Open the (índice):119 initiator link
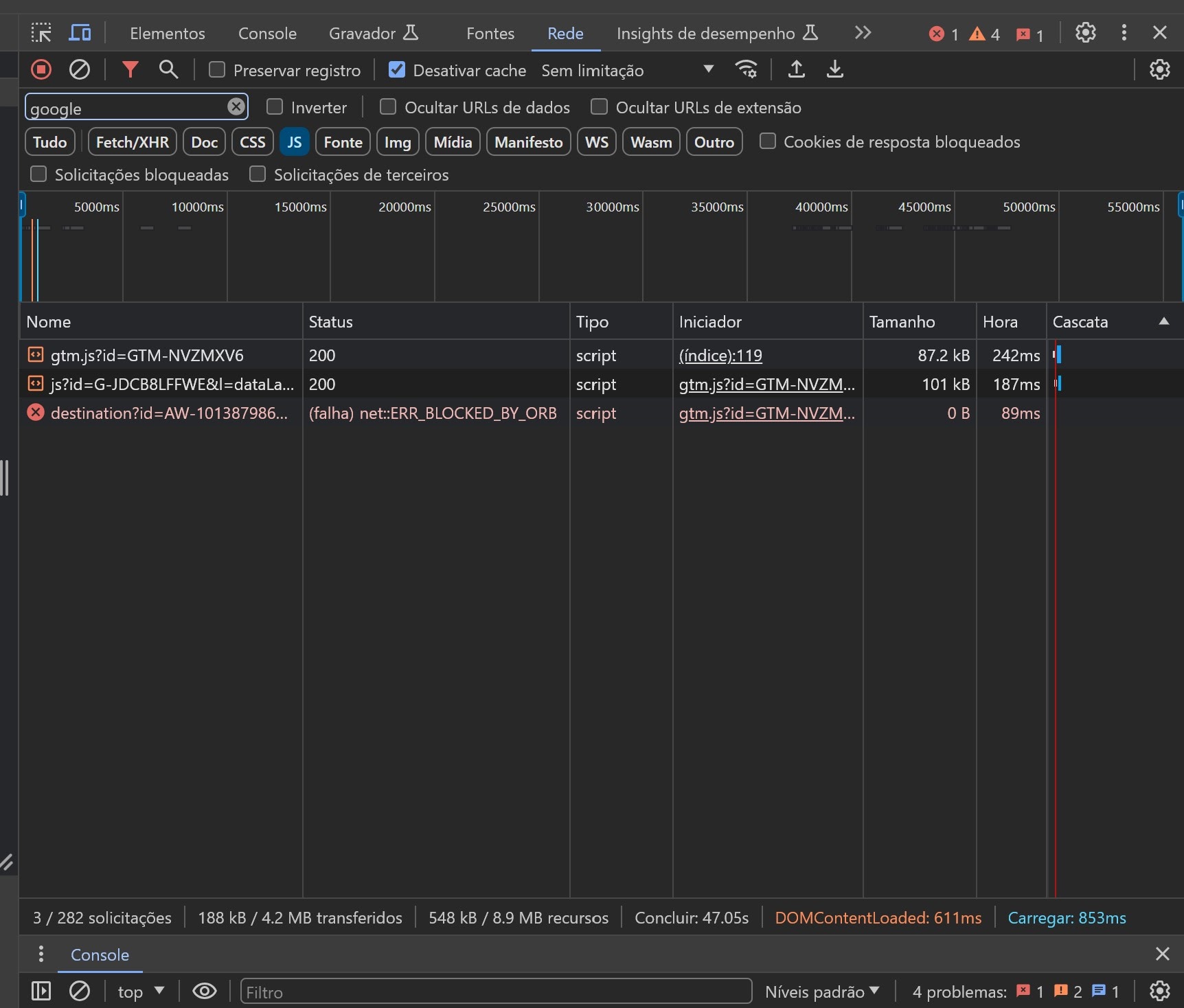 coord(720,356)
